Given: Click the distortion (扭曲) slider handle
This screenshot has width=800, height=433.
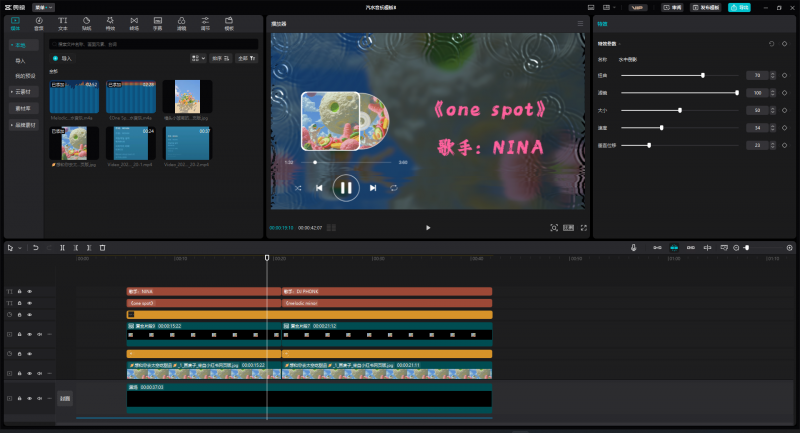Looking at the screenshot, I should click(x=703, y=75).
